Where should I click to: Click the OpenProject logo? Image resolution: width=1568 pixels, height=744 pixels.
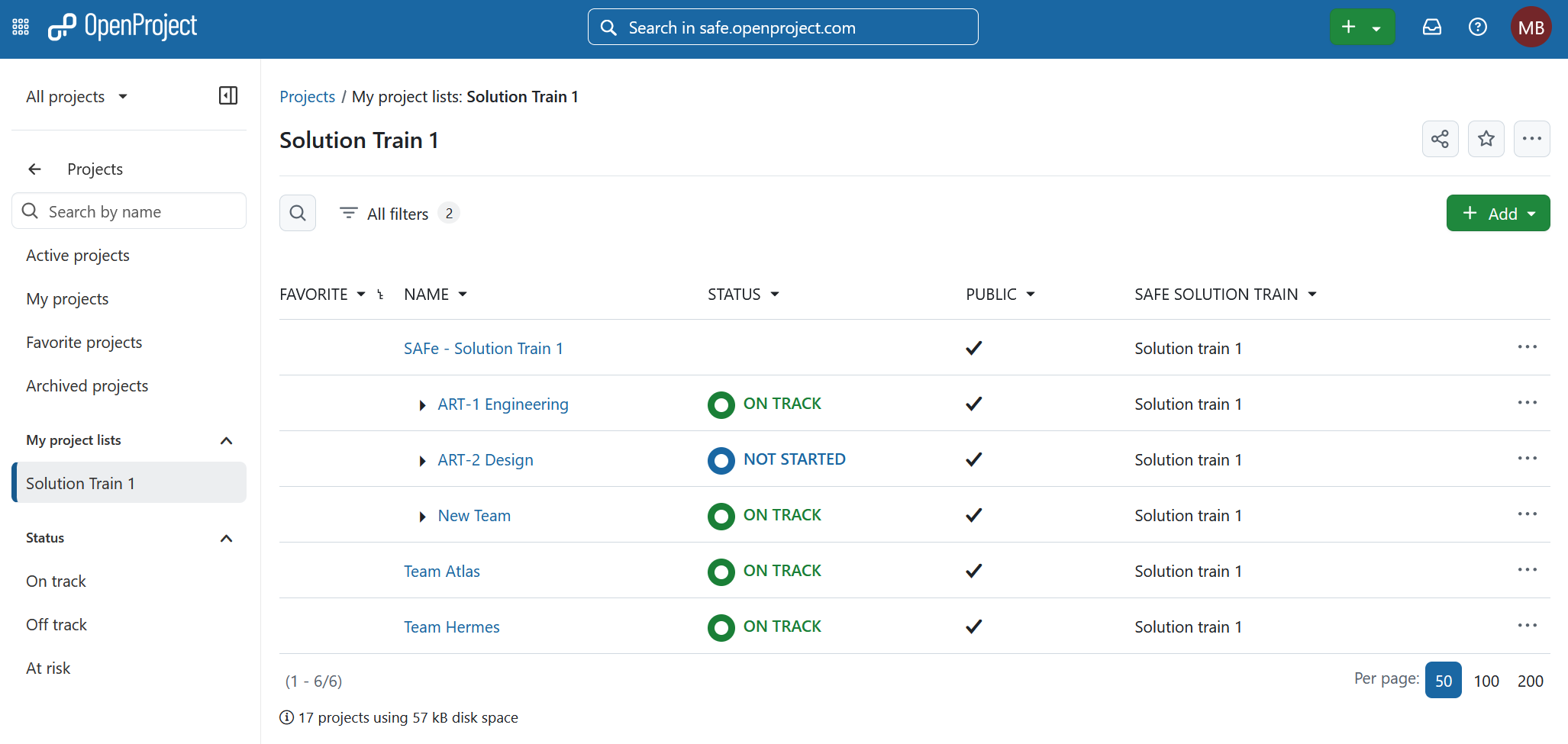(x=122, y=27)
